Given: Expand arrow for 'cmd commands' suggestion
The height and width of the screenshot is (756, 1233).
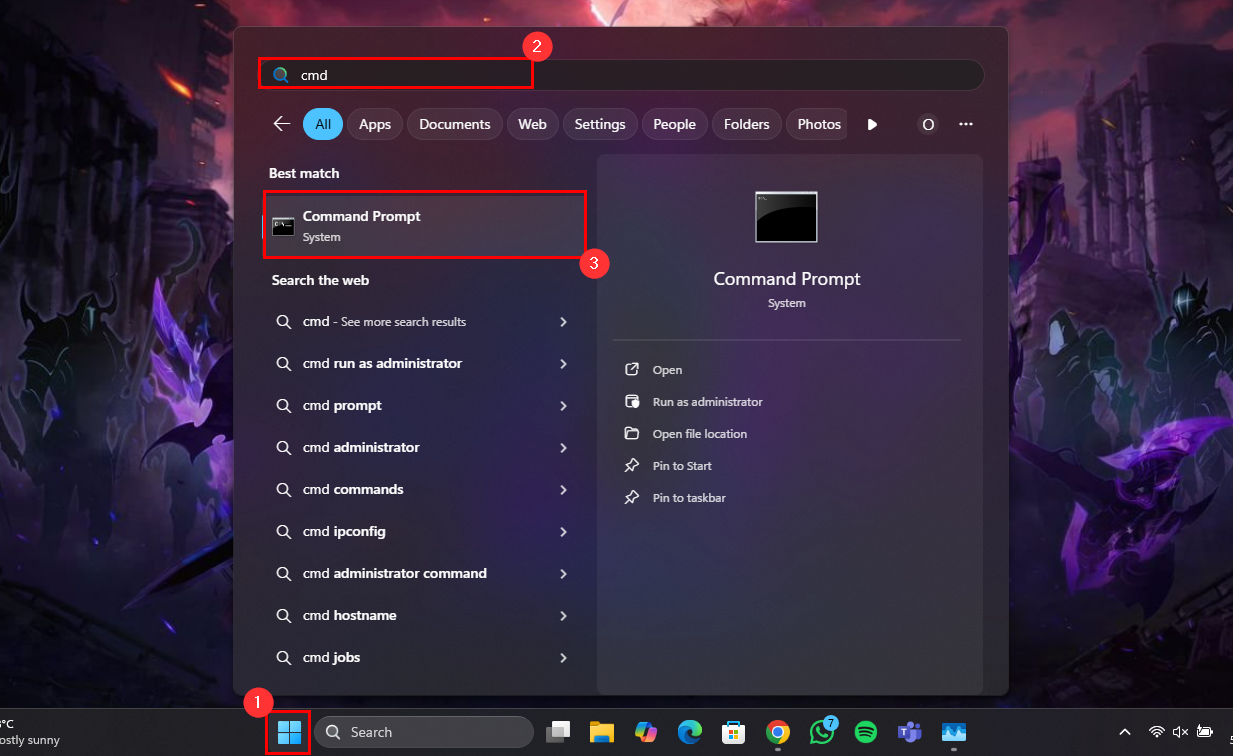Looking at the screenshot, I should click(563, 490).
